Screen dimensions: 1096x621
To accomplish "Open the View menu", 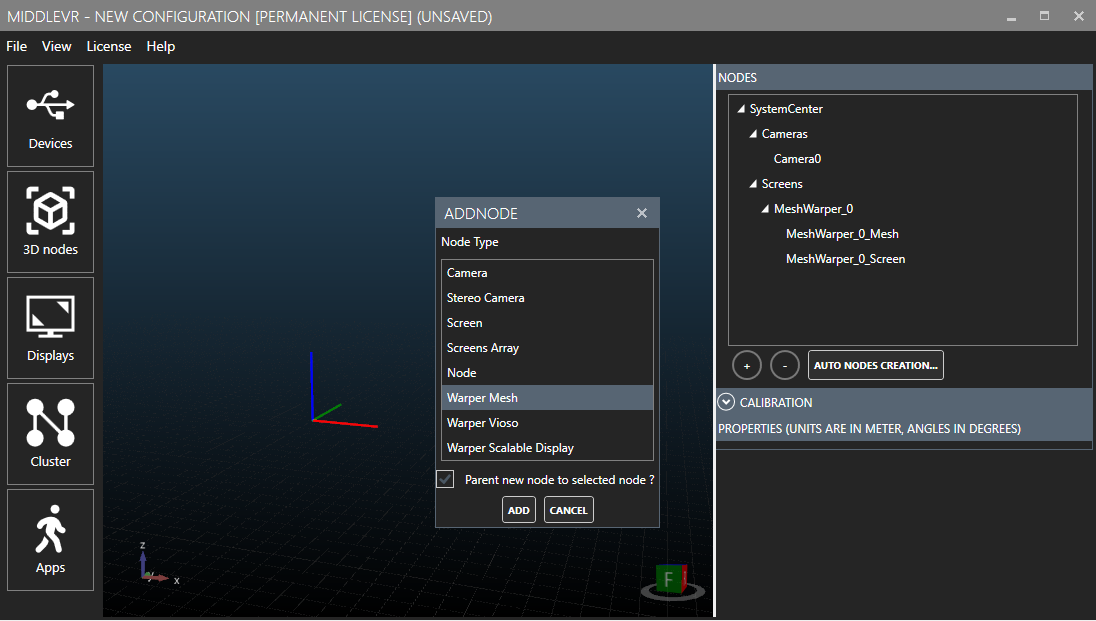I will click(x=57, y=46).
